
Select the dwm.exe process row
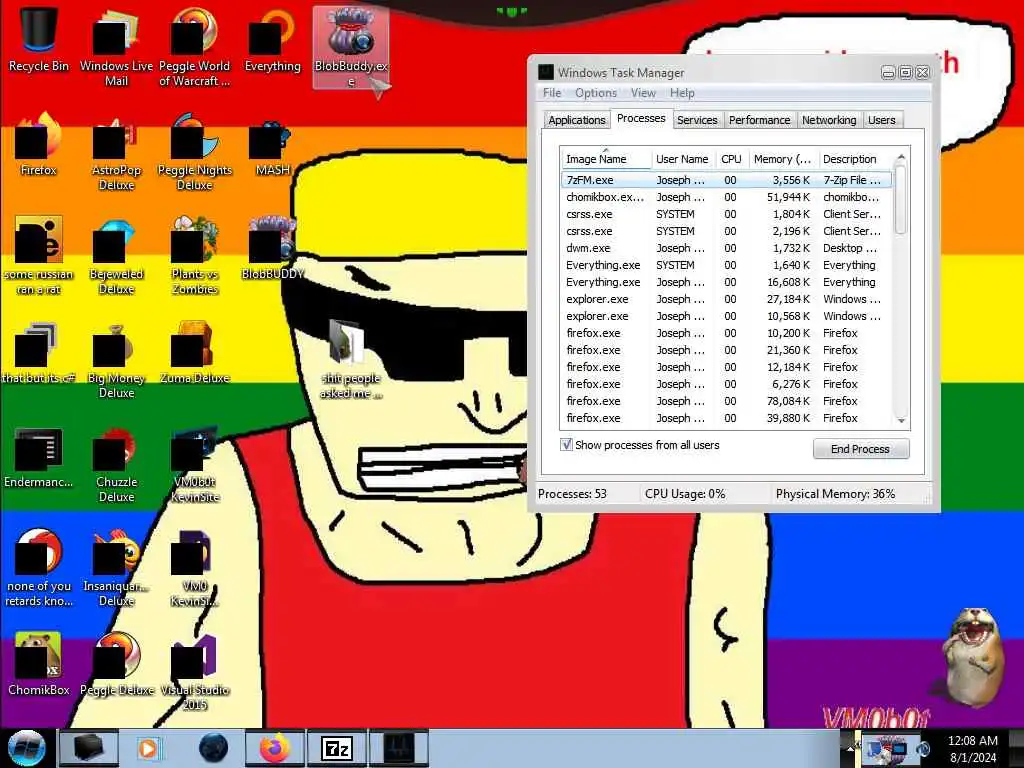[x=726, y=248]
